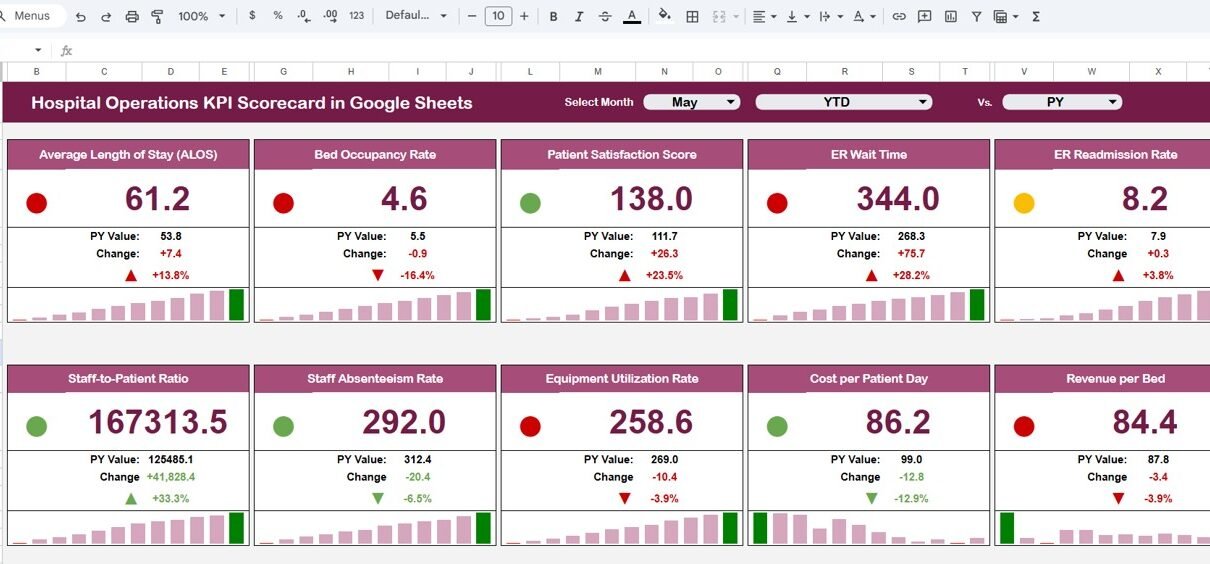The image size is (1210, 564).
Task: Click the Format as currency button
Action: coord(252,16)
